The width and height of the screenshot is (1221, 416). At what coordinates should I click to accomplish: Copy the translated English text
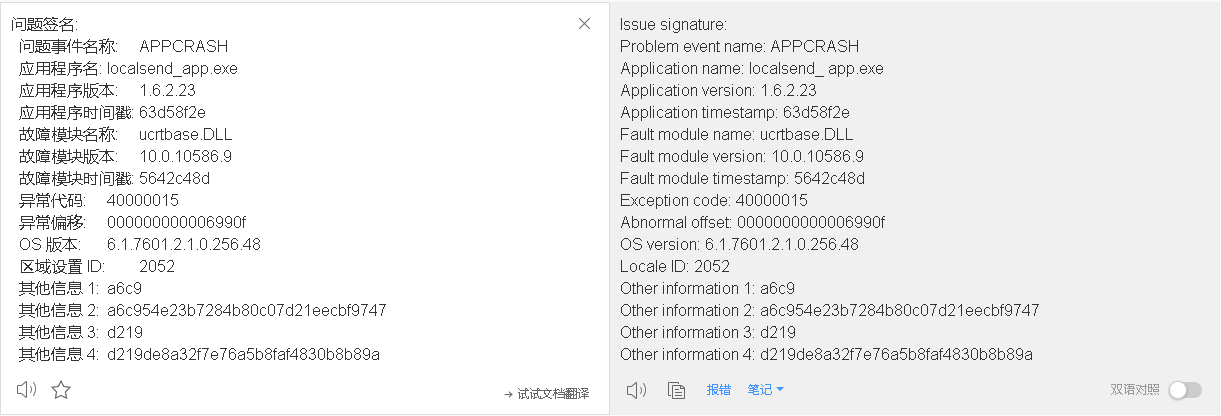[677, 390]
